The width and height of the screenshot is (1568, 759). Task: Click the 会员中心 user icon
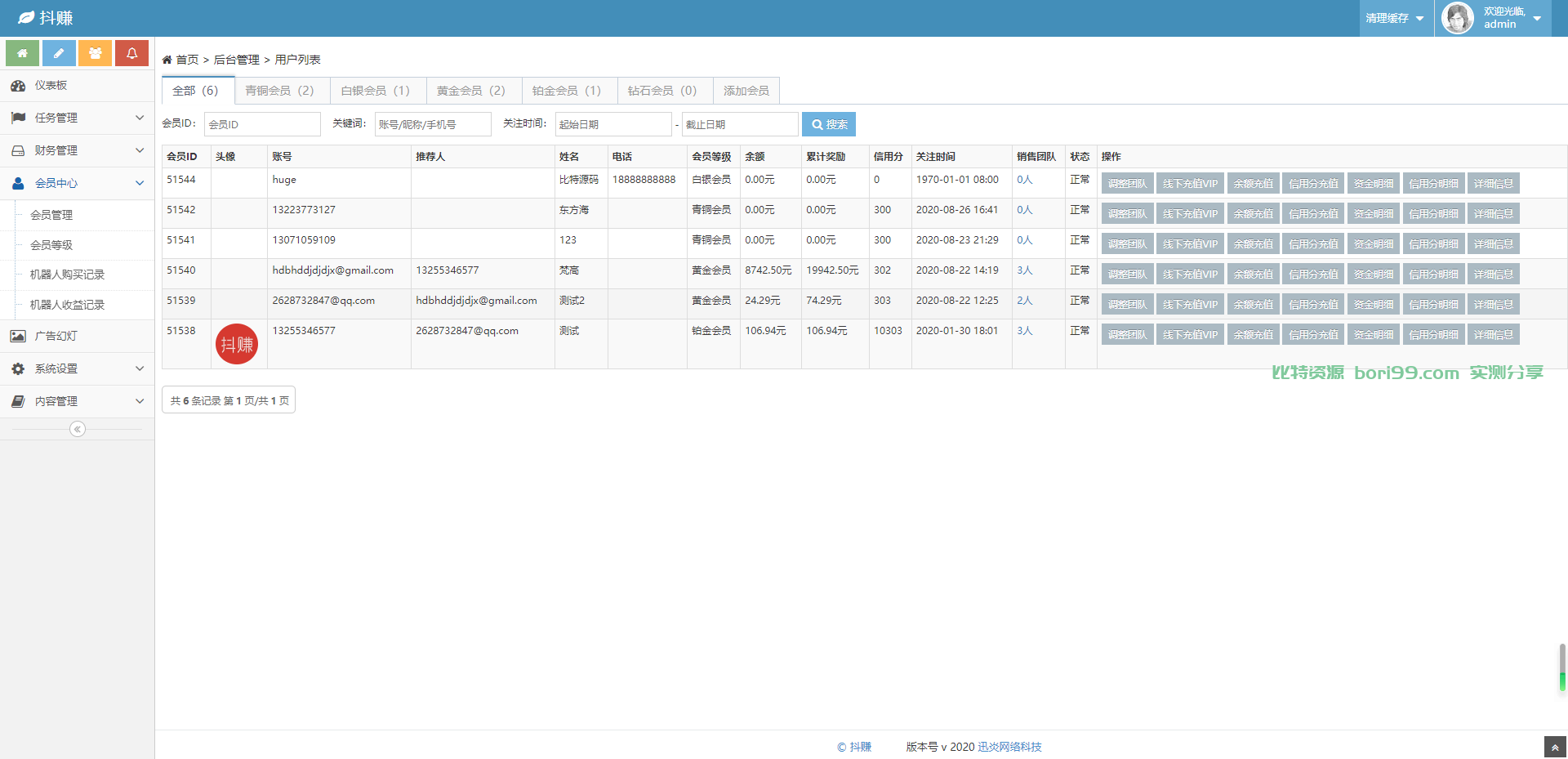tap(18, 183)
